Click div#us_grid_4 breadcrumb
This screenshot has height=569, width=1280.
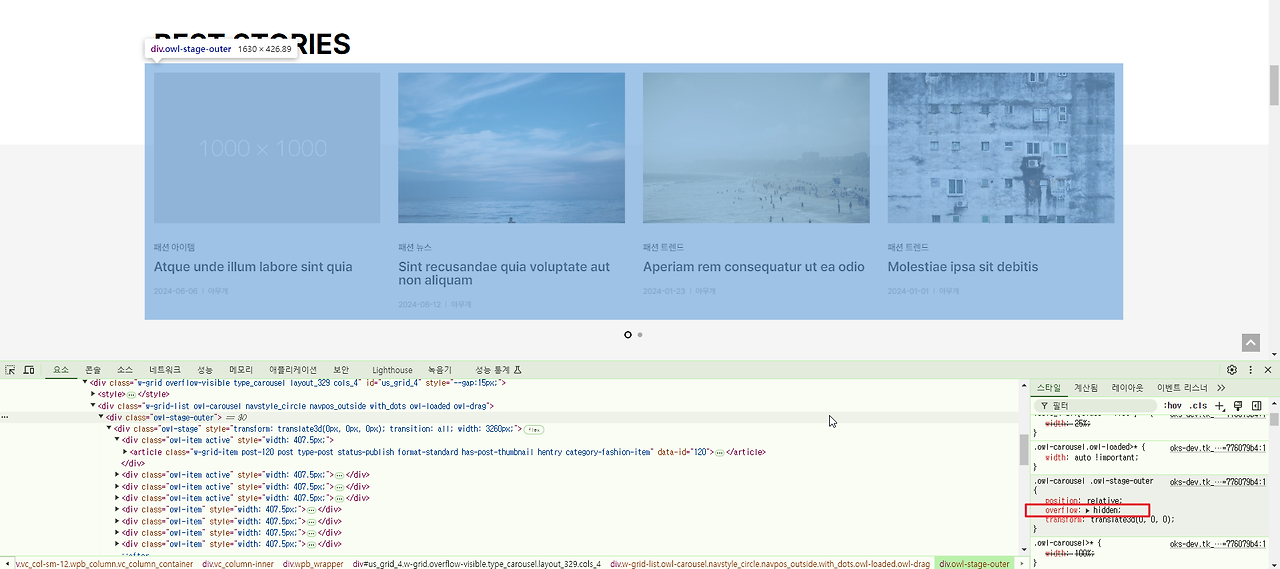(477, 564)
